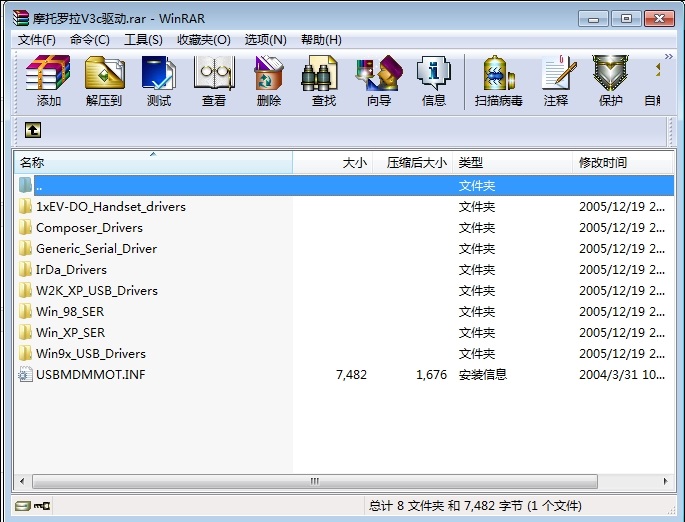685x522 pixels.
Task: Open the Tools (工具) menu
Action: pyautogui.click(x=143, y=40)
